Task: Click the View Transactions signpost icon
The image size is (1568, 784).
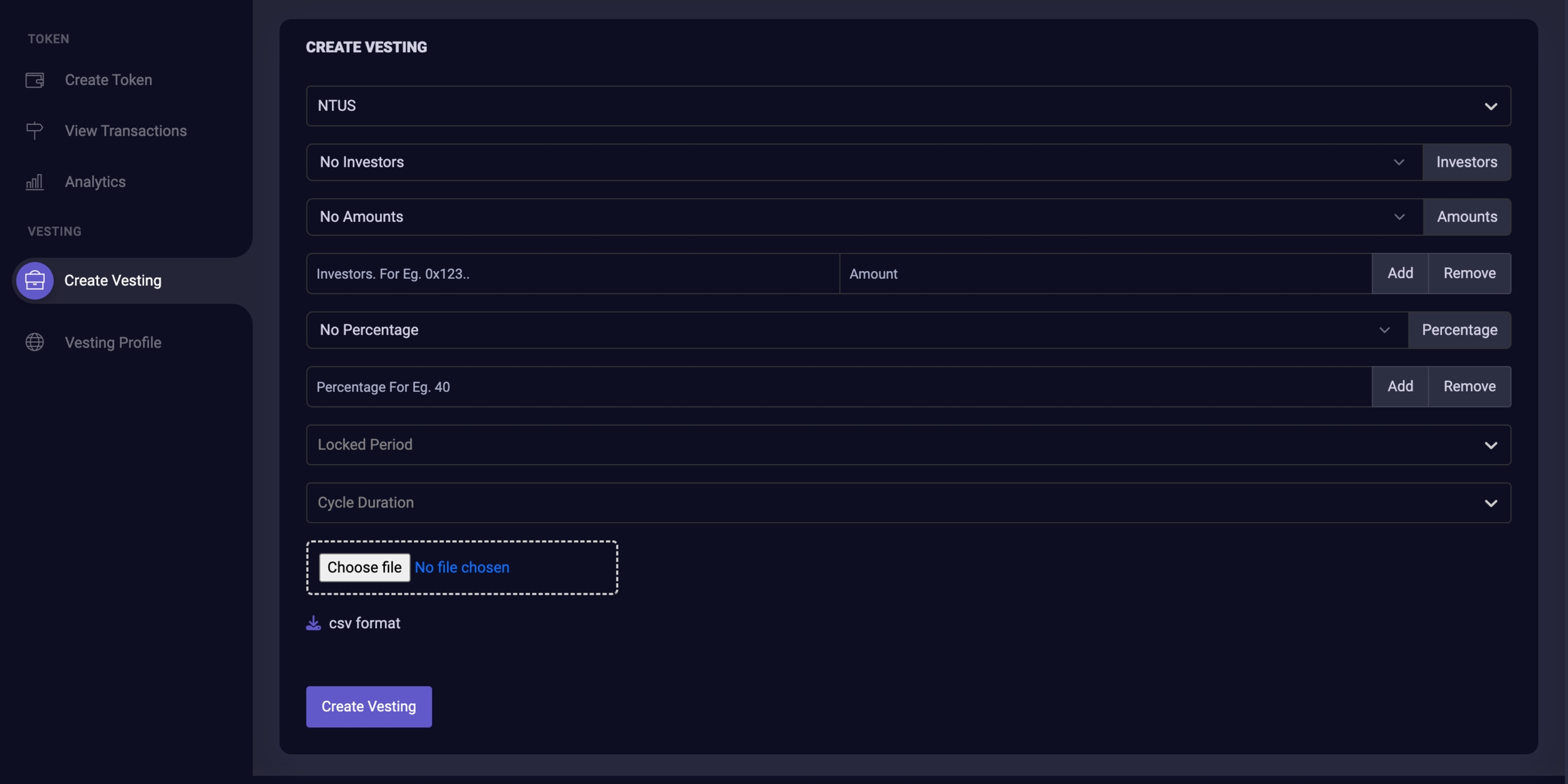Action: [35, 131]
